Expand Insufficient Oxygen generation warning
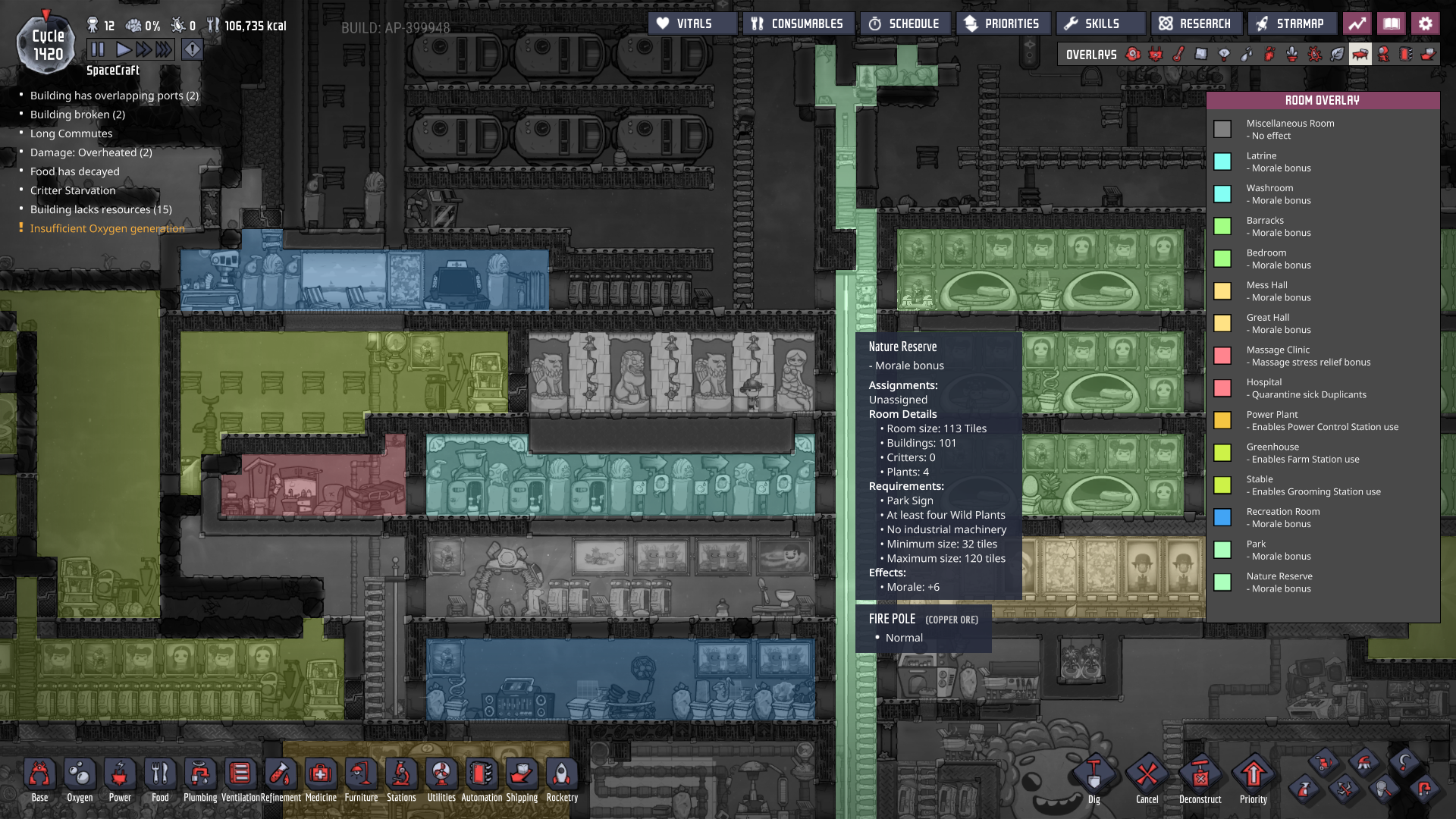 tap(107, 228)
